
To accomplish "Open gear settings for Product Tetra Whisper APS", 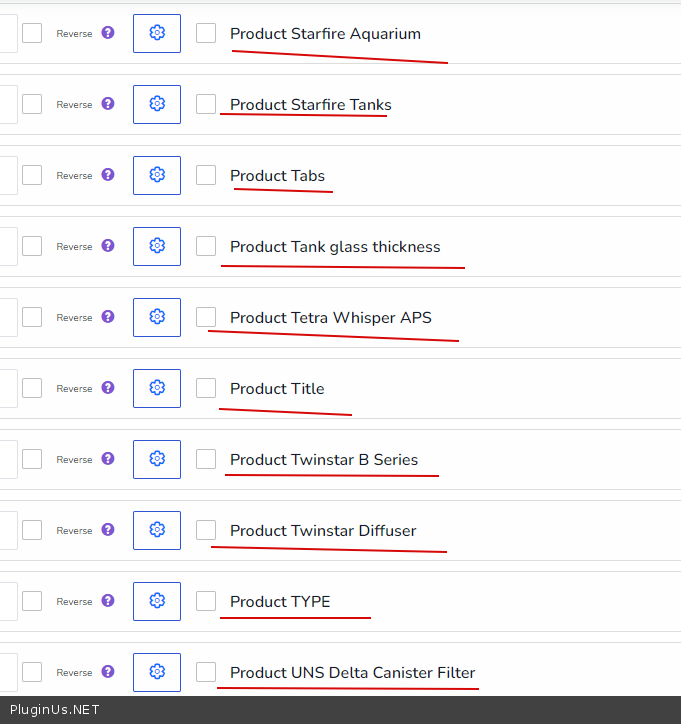I will [x=157, y=317].
